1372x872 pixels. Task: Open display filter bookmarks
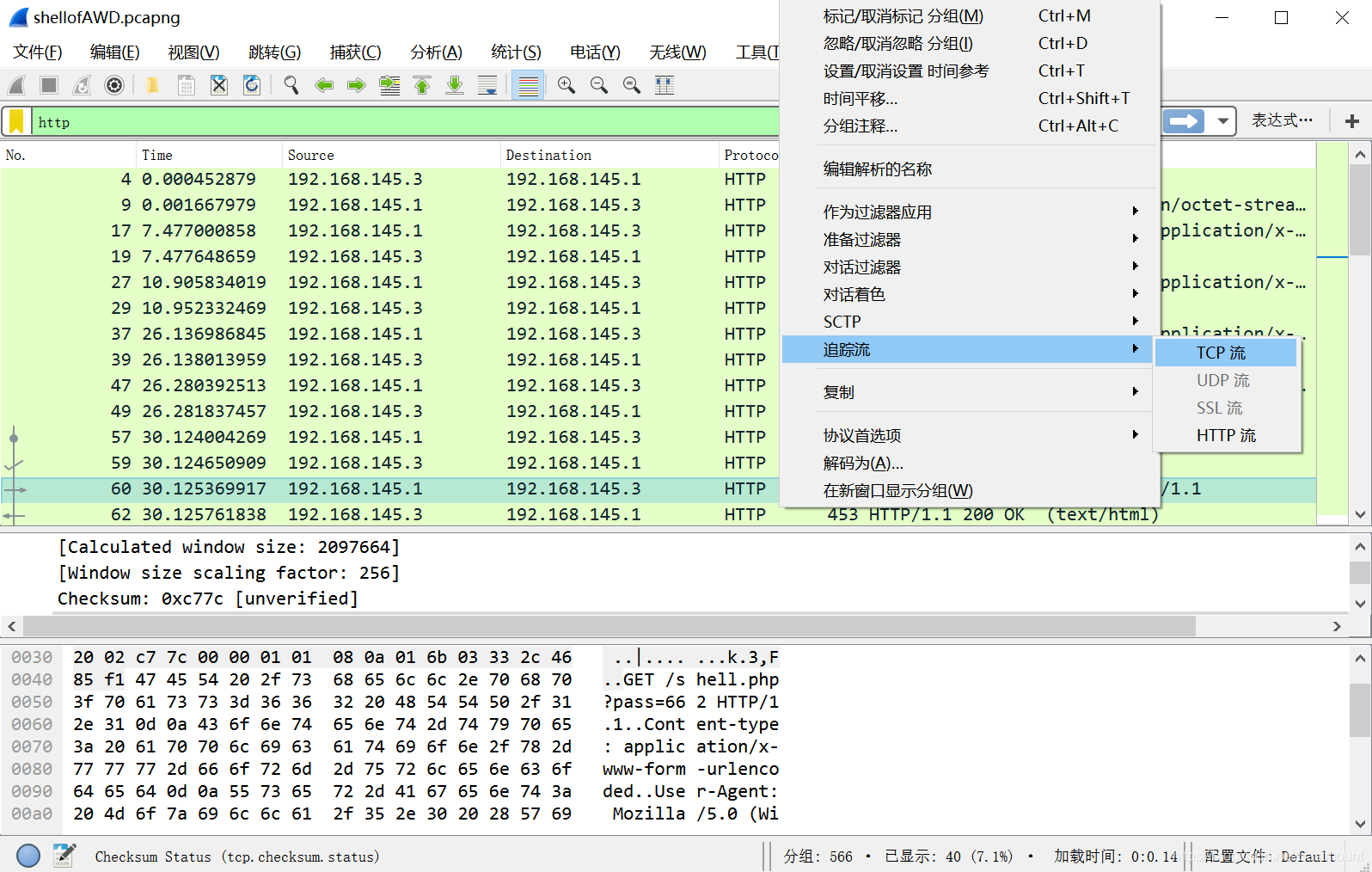pyautogui.click(x=16, y=122)
